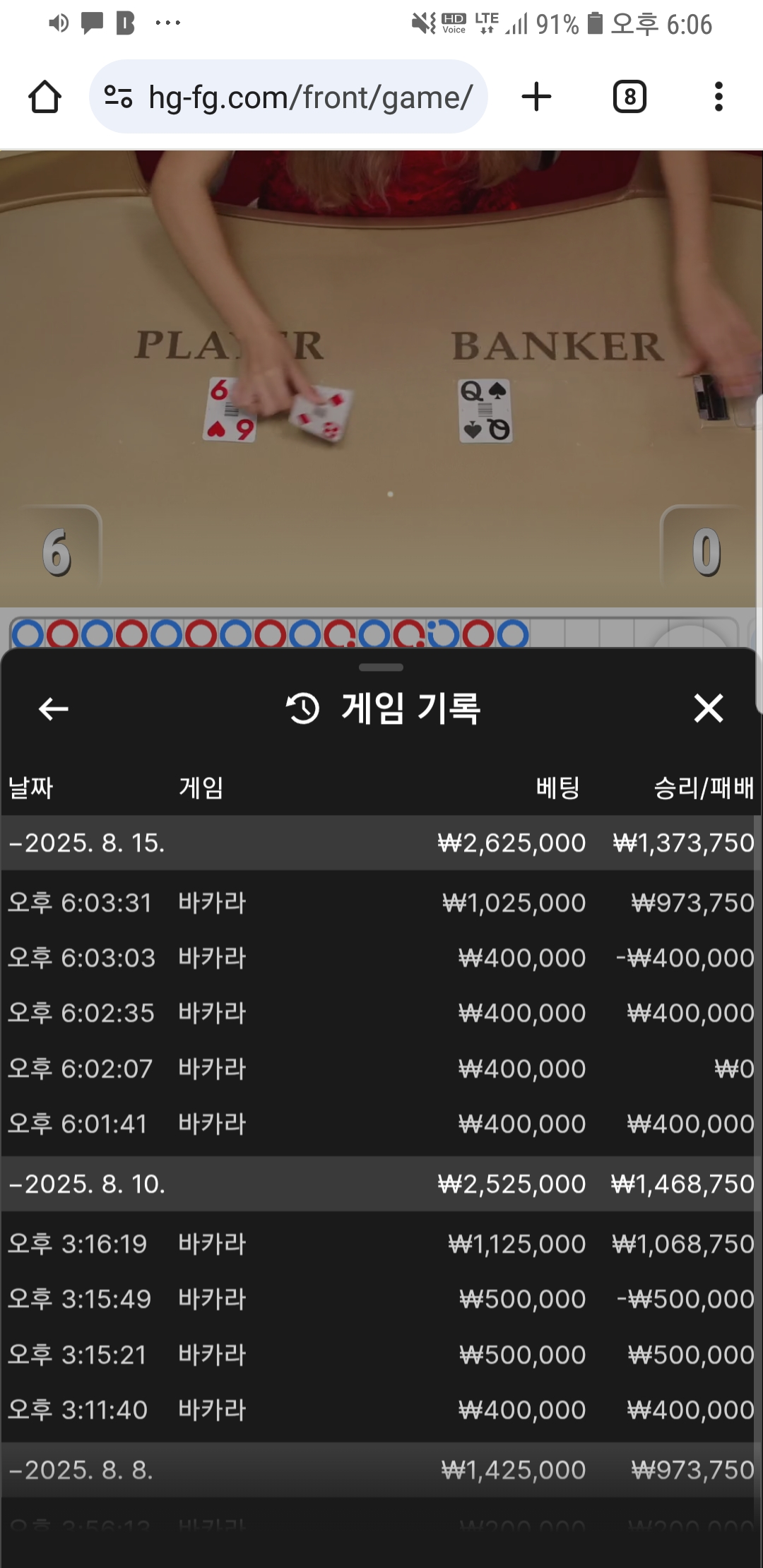Tap the 승리/패배 column header
Screen dimensions: 763x1568
point(704,788)
